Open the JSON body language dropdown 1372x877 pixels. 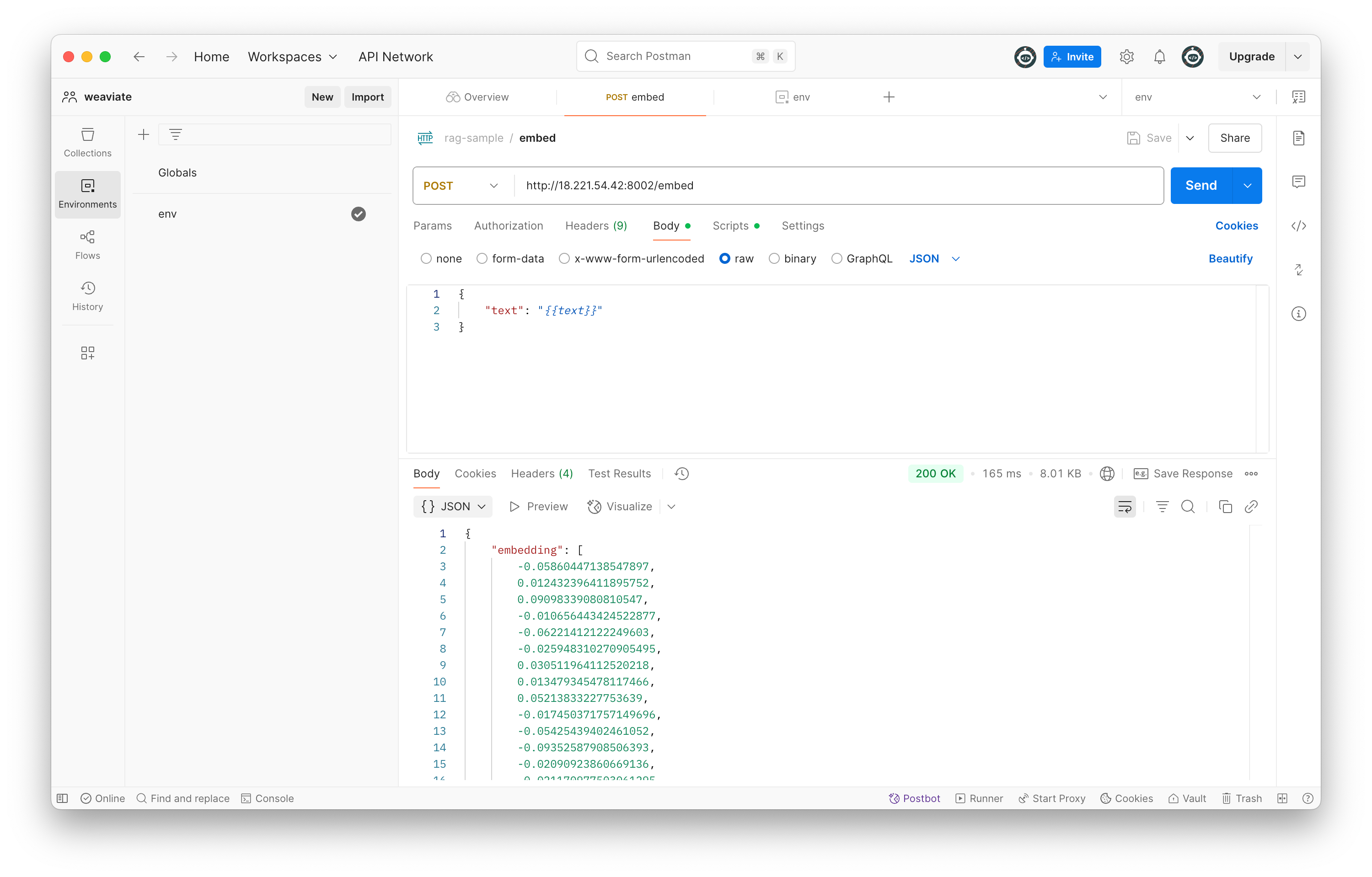point(934,258)
